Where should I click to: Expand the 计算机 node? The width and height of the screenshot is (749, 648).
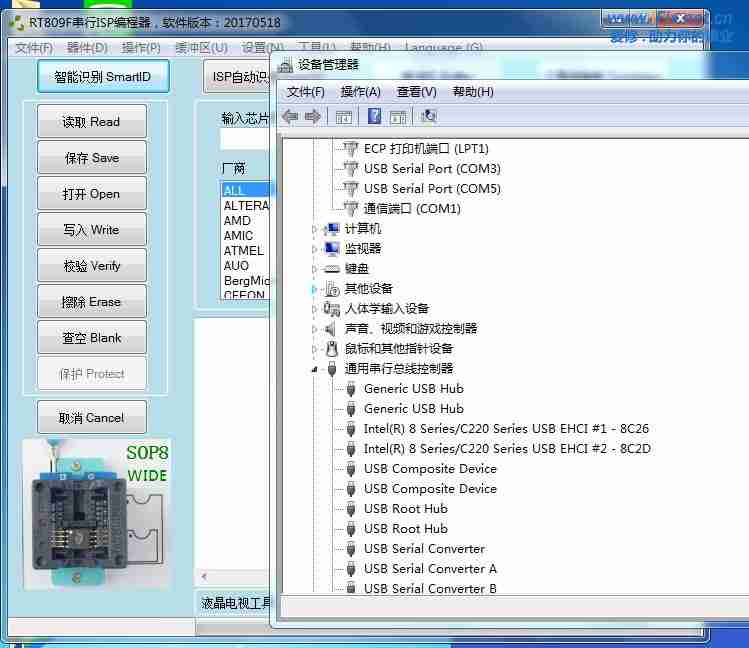click(314, 229)
